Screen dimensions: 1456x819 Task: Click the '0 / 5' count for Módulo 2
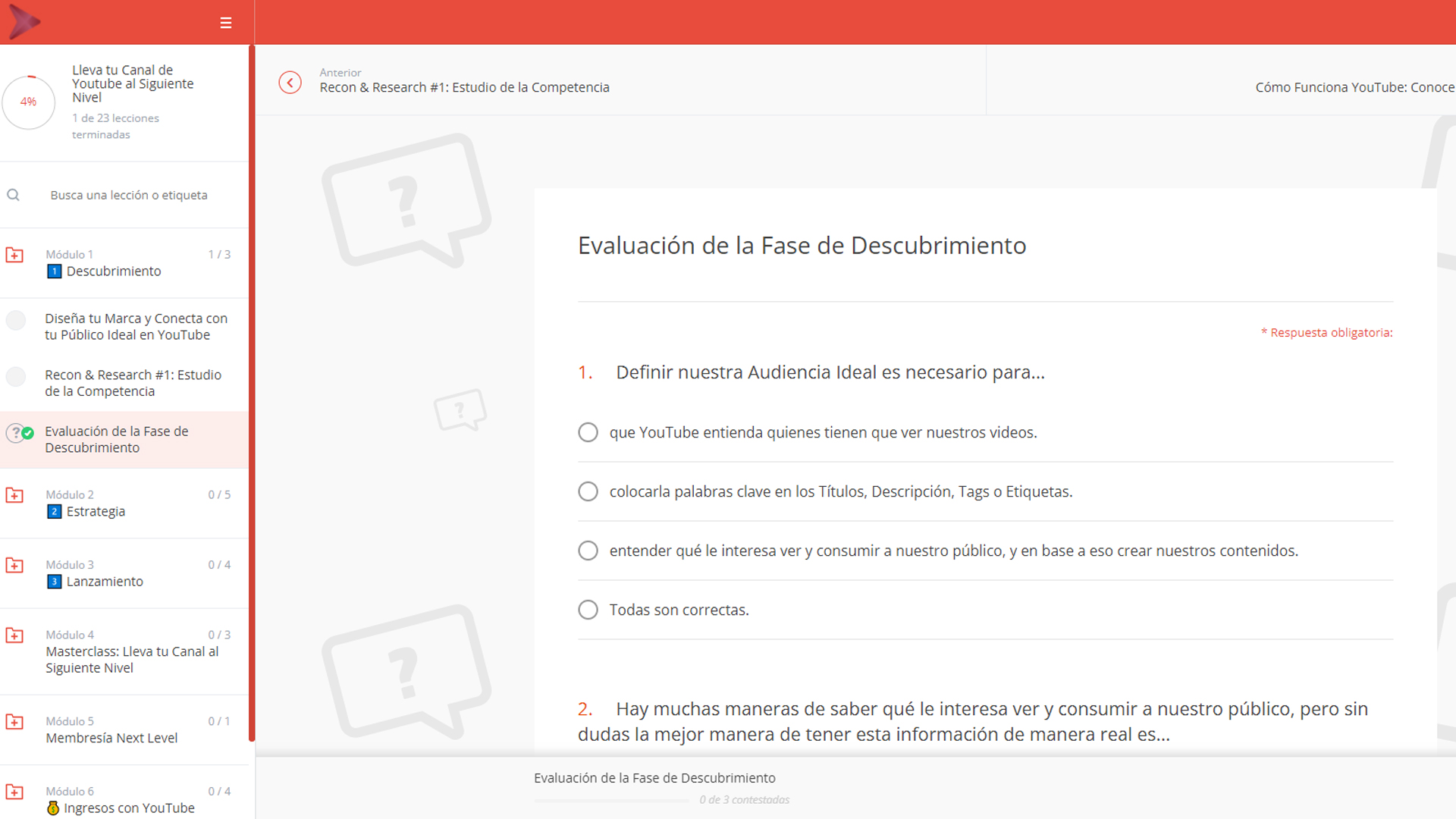219,495
